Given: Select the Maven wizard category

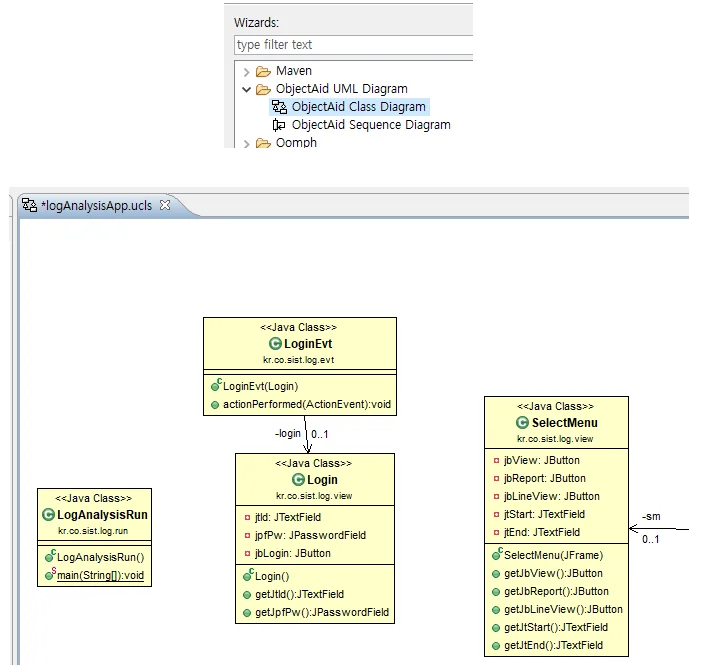Looking at the screenshot, I should [294, 71].
